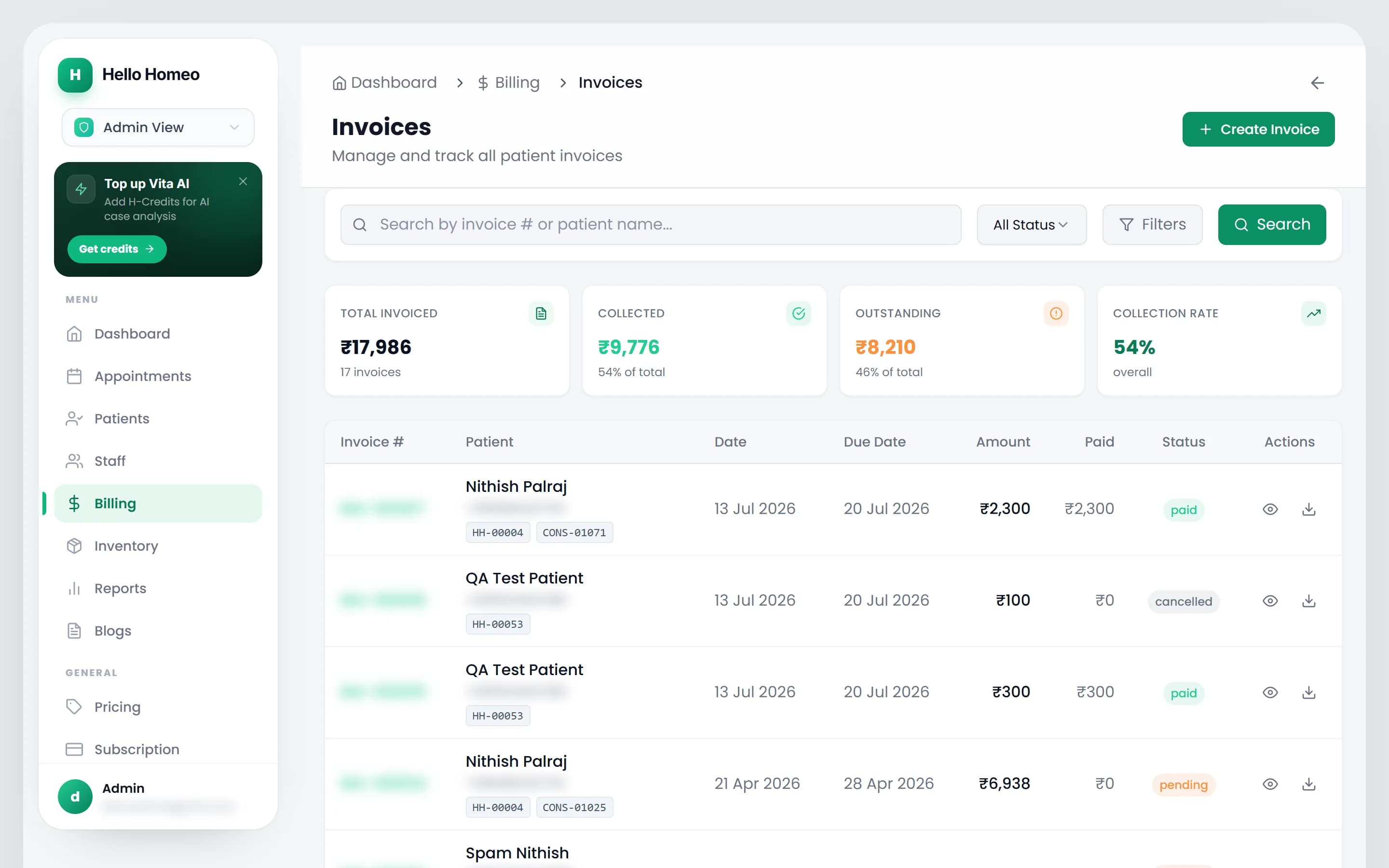View the pending ₹6,938 invoice
1389x868 pixels.
1270,784
